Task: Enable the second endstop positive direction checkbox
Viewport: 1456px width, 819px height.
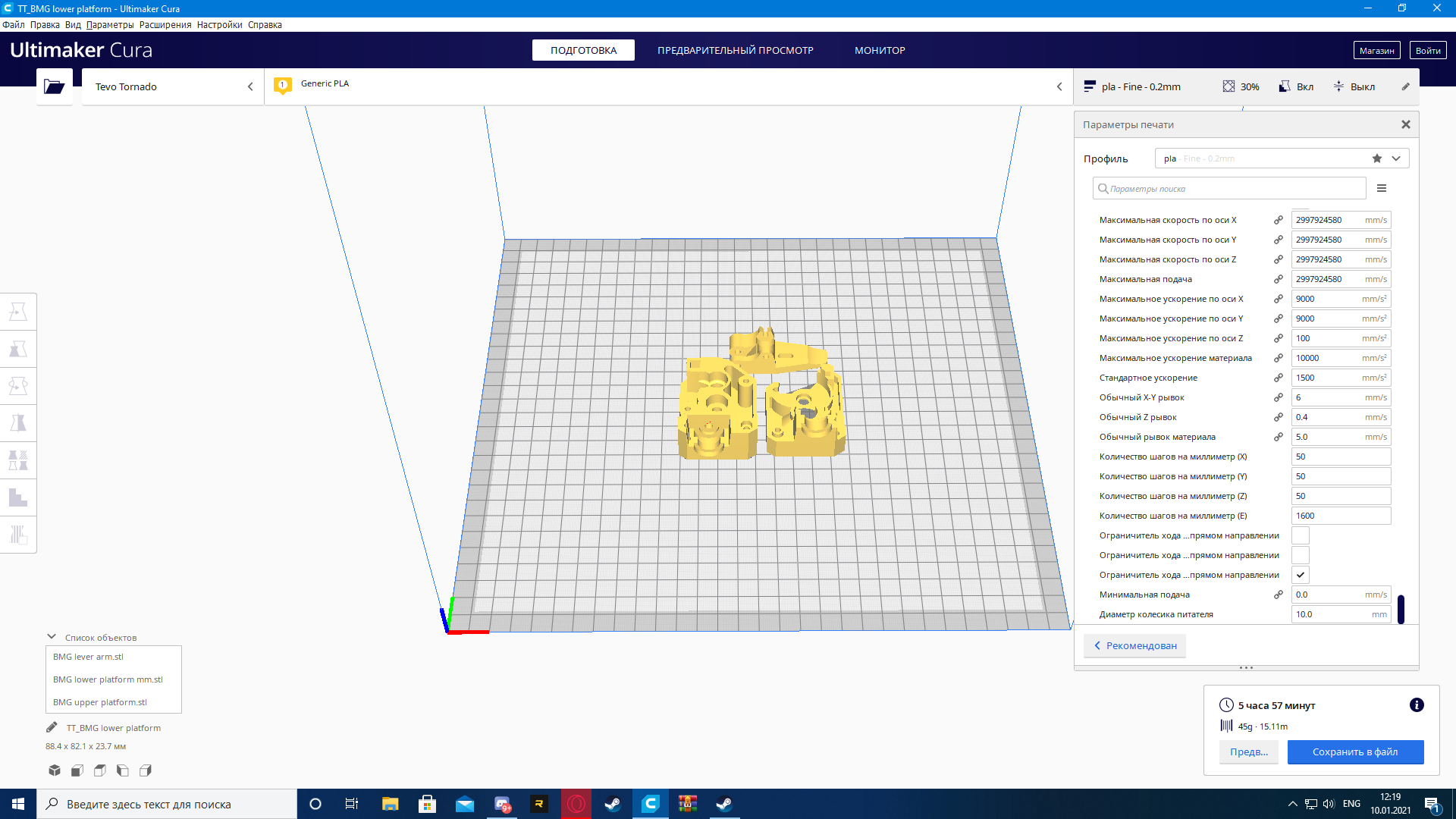Action: [x=1300, y=555]
